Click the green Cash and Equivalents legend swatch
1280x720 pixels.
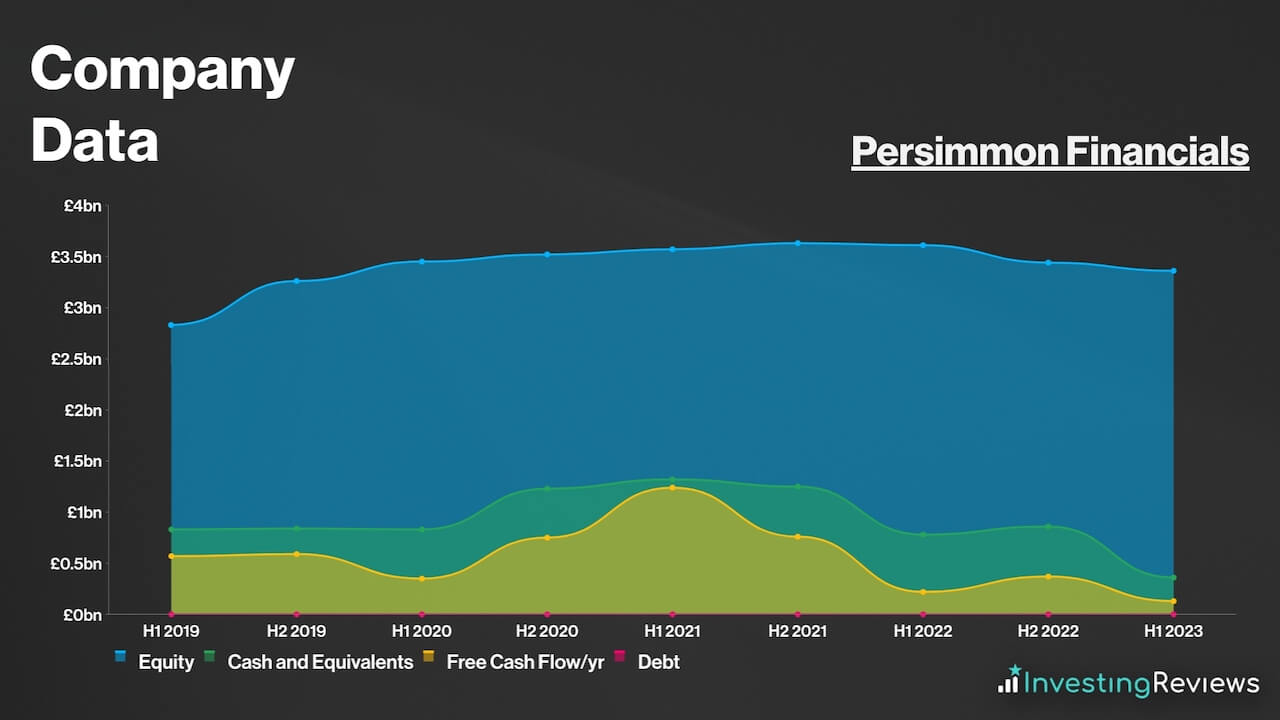(x=210, y=657)
